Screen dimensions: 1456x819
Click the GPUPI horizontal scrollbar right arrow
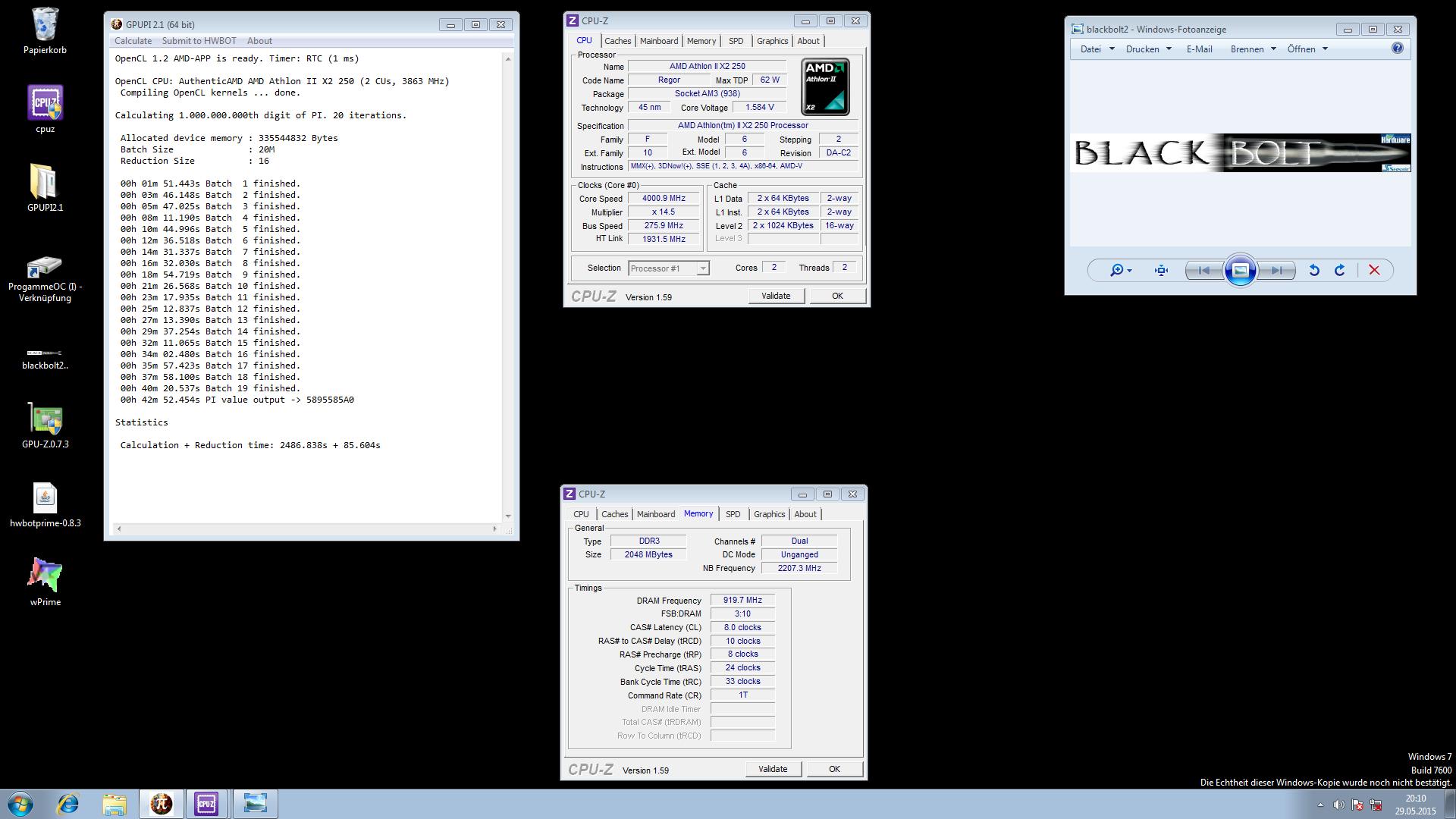(494, 529)
